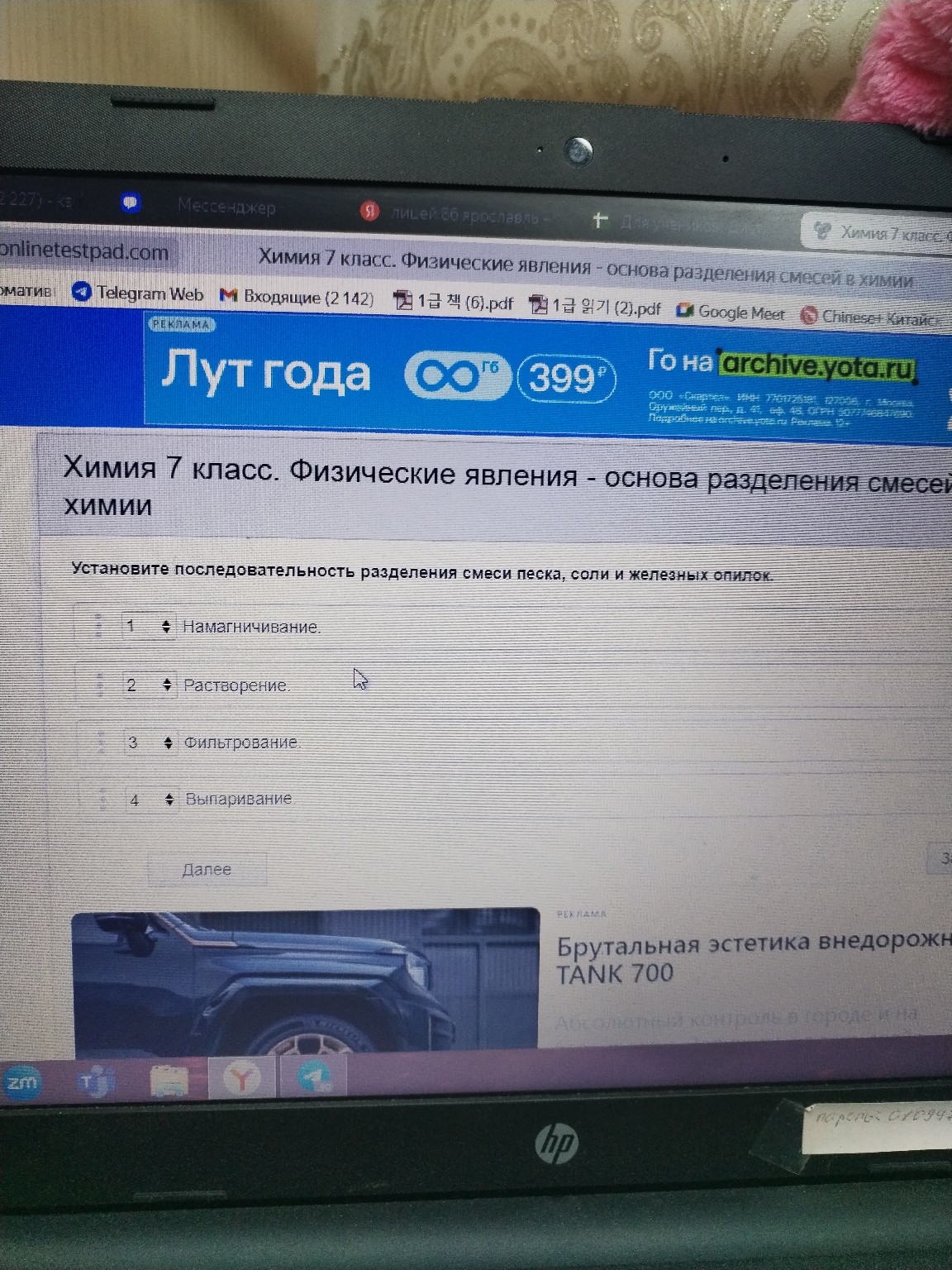Screen dimensions: 952x1270
Task: Open the archive.yota.ru advertisement link
Action: click(820, 367)
